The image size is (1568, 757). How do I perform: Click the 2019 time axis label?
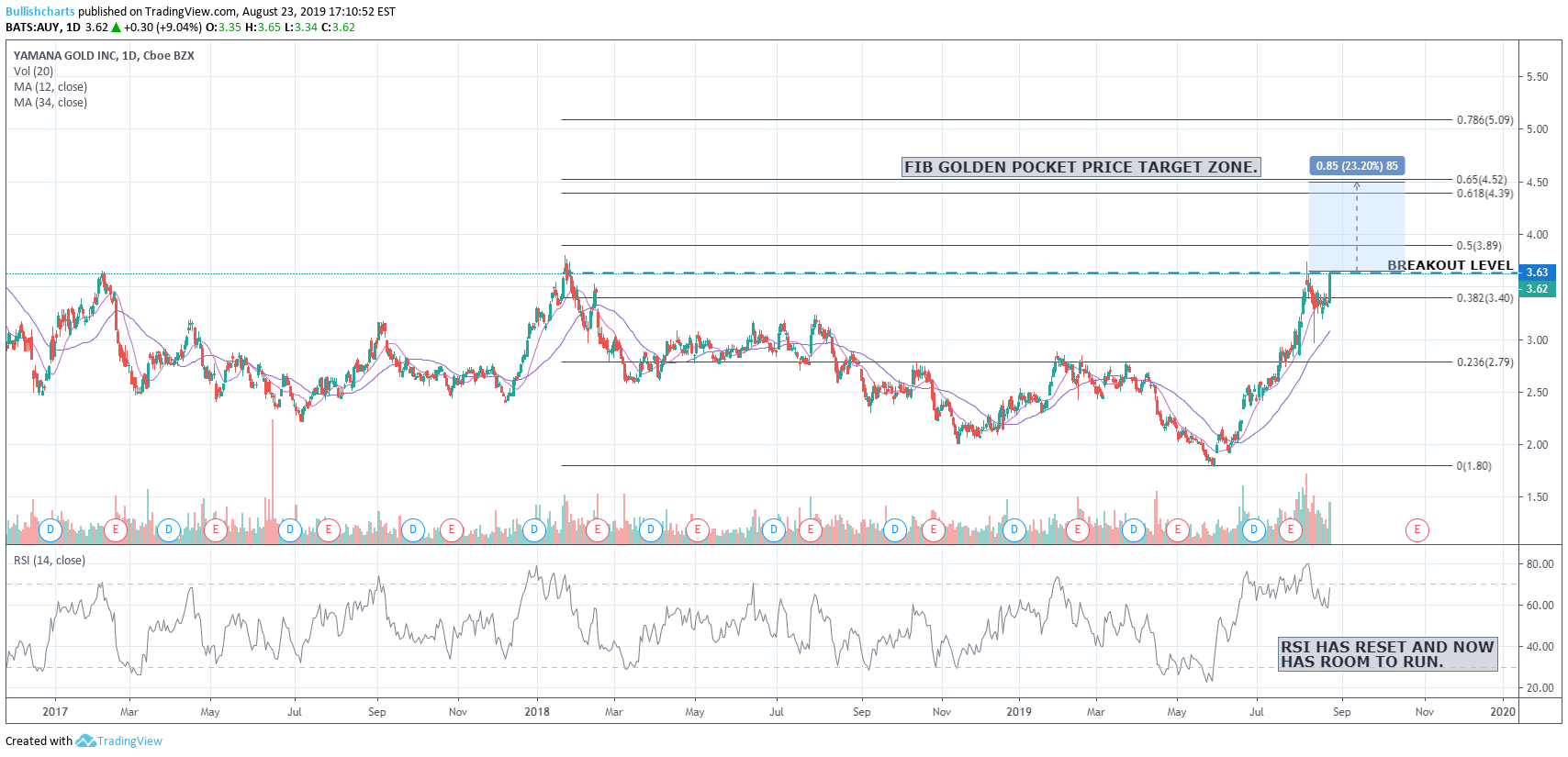pos(1018,712)
